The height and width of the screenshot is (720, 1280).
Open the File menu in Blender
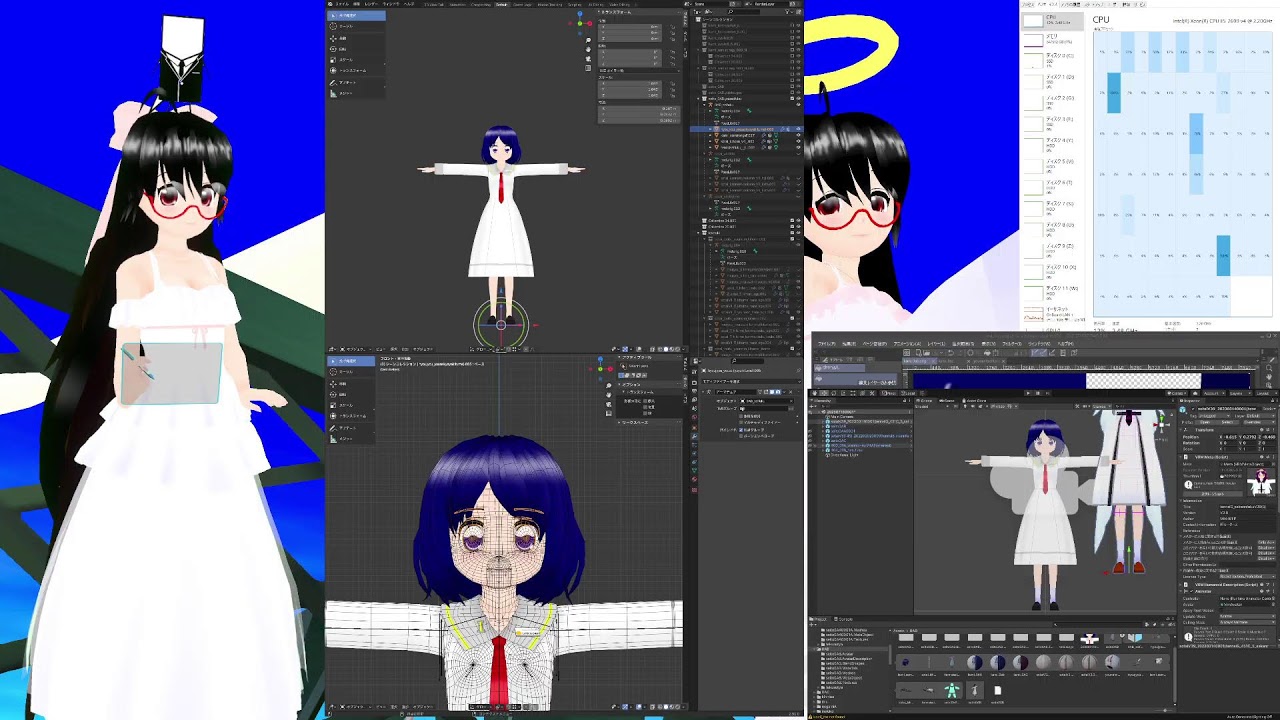pos(343,4)
